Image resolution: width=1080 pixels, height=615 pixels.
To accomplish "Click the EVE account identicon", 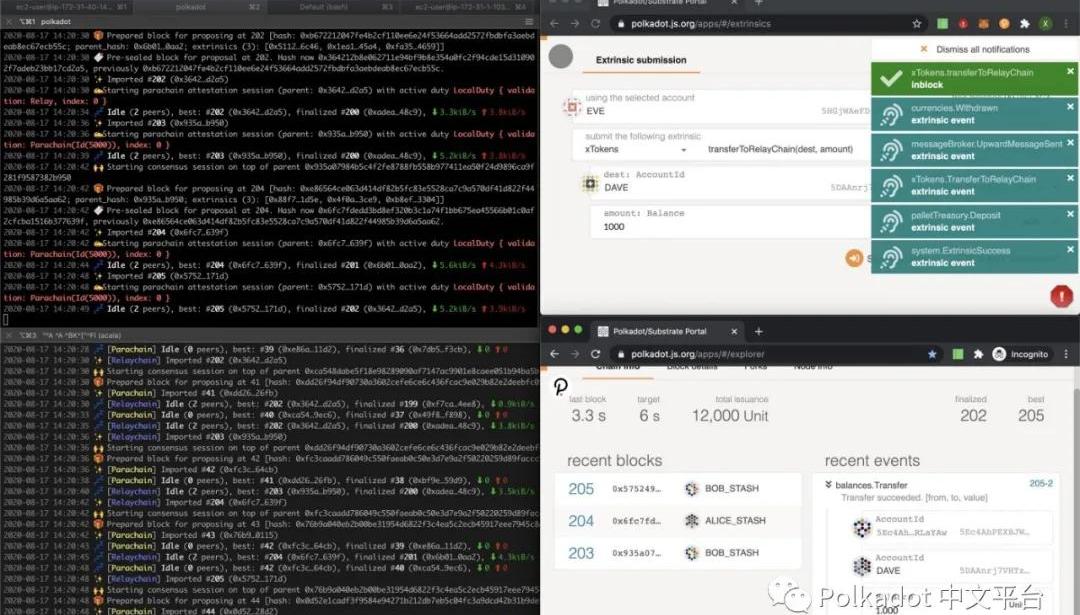I will coord(572,107).
